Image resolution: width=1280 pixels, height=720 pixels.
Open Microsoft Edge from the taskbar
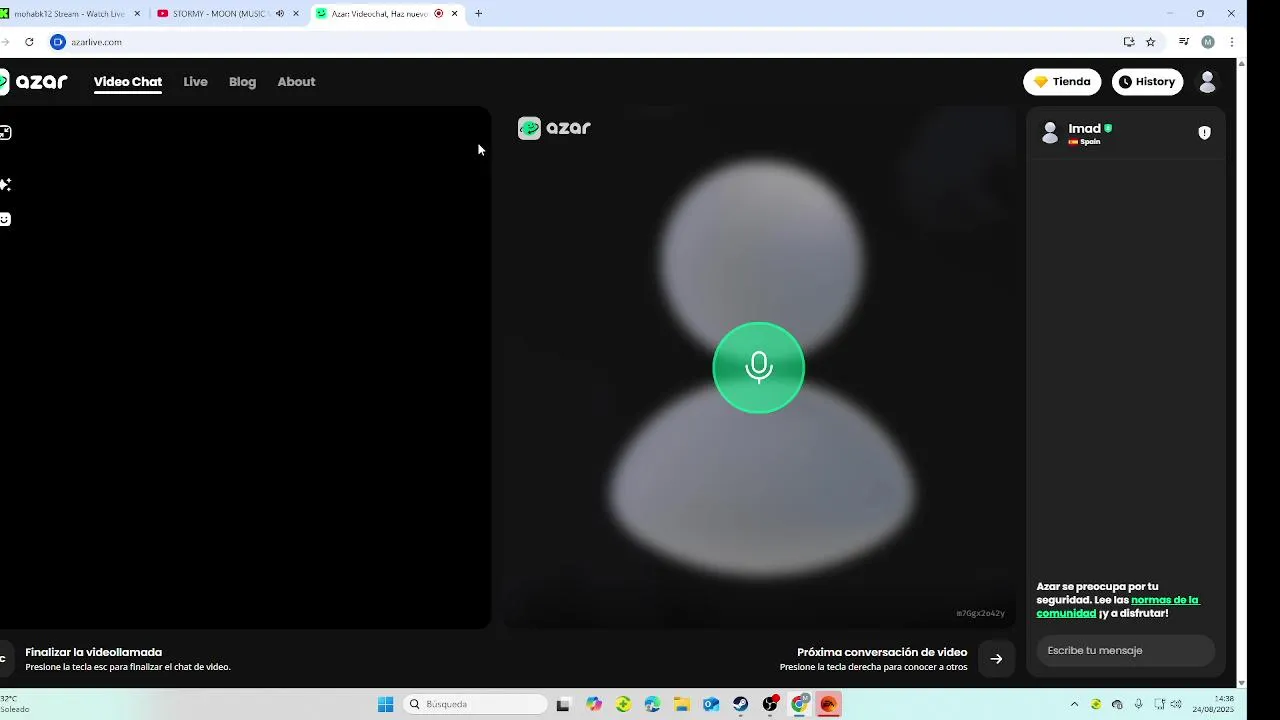[x=653, y=704]
